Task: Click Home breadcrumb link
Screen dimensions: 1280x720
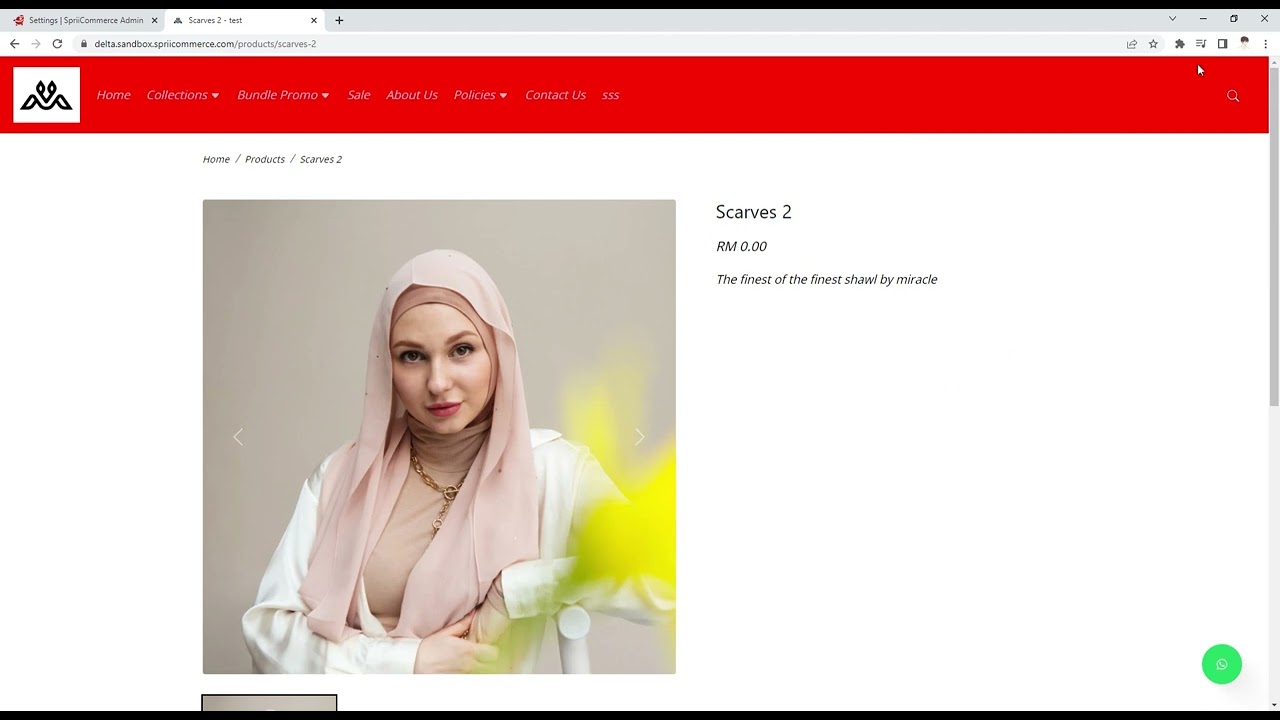Action: pos(216,159)
